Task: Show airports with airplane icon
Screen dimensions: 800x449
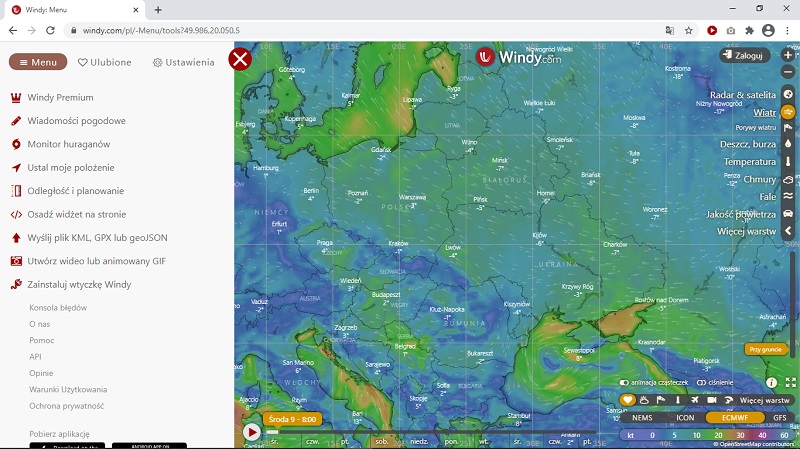Action: pos(695,400)
